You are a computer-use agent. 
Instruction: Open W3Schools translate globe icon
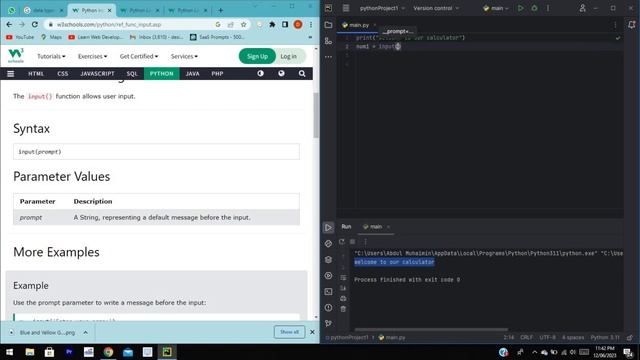[x=281, y=73]
